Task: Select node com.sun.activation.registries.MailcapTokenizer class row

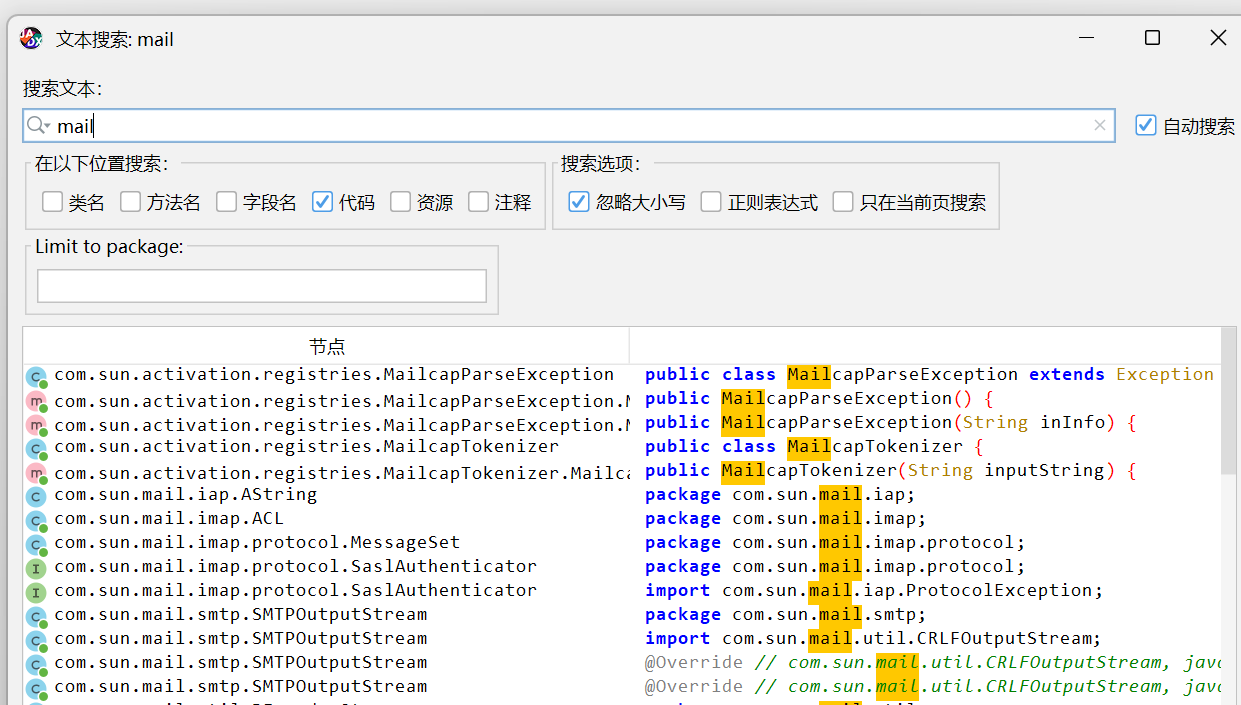Action: [x=306, y=446]
